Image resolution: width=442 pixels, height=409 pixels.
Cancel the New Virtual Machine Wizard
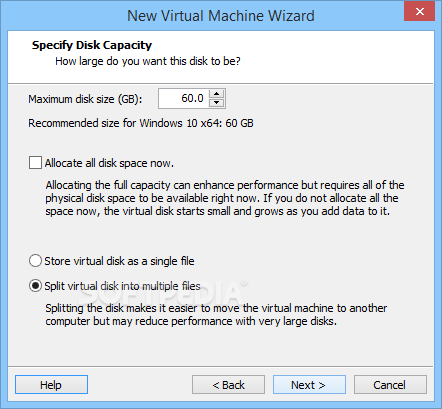390,385
